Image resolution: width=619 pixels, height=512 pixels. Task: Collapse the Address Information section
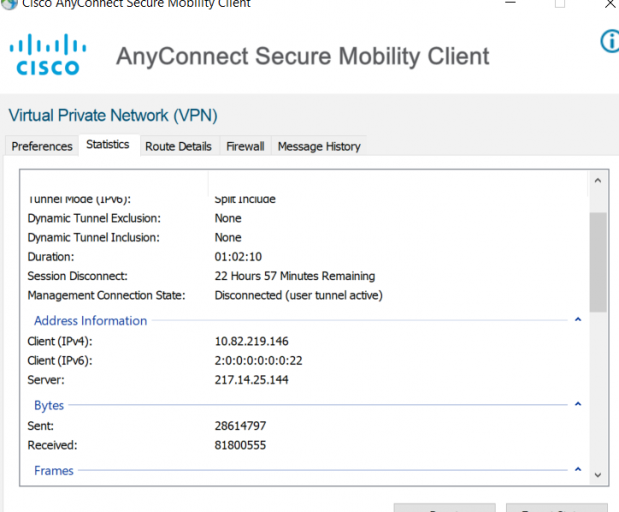tap(578, 319)
